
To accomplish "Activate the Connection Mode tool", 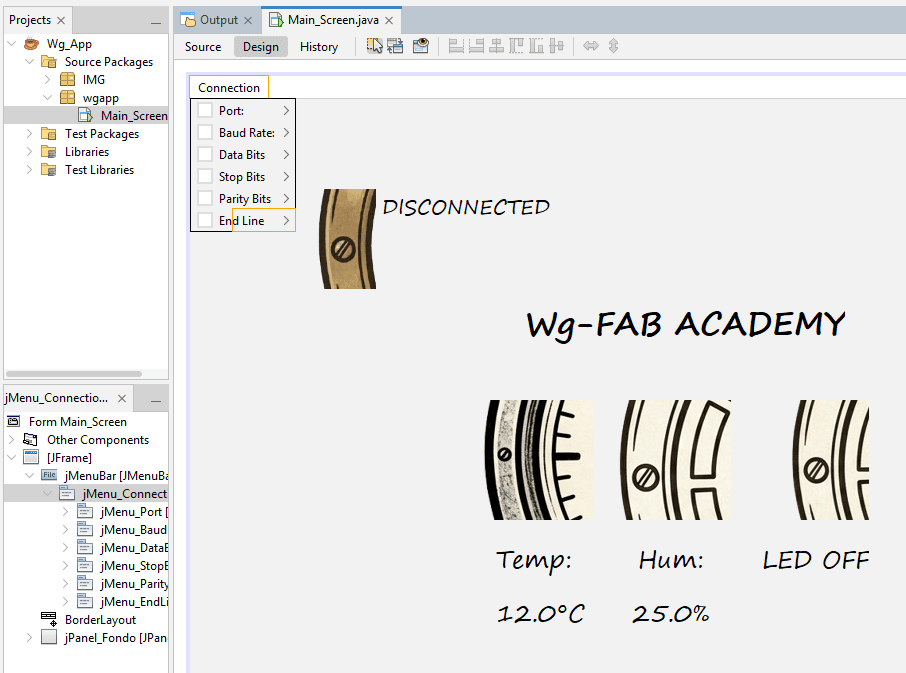I will [396, 46].
